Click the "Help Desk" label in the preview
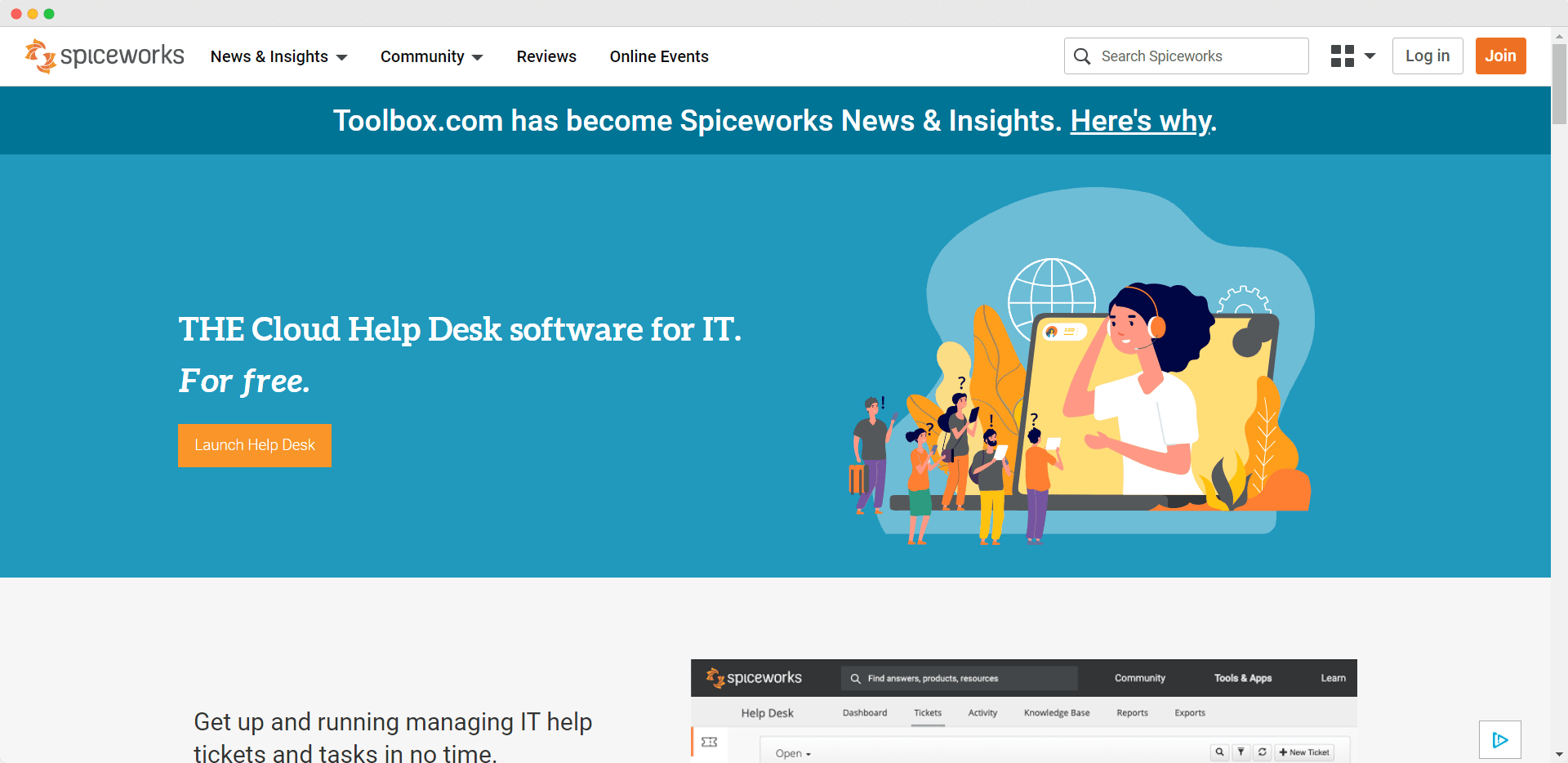 click(x=767, y=713)
